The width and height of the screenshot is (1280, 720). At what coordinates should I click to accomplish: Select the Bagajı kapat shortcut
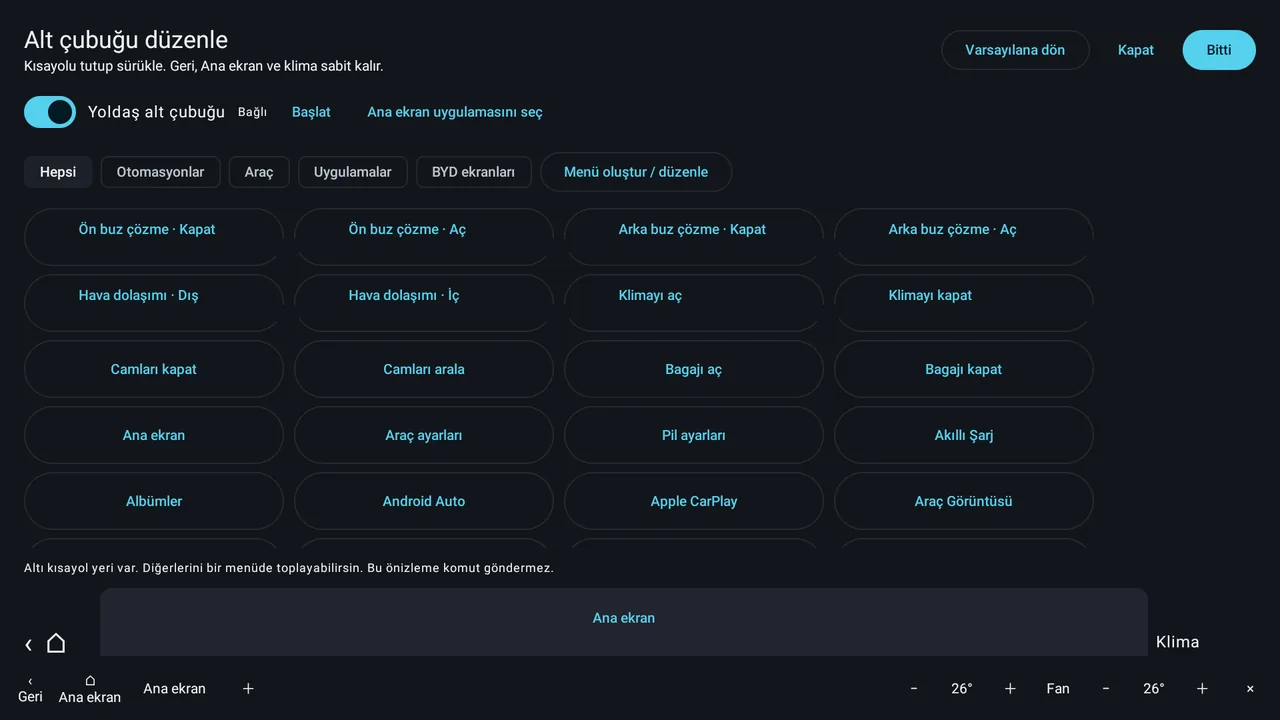coord(964,369)
